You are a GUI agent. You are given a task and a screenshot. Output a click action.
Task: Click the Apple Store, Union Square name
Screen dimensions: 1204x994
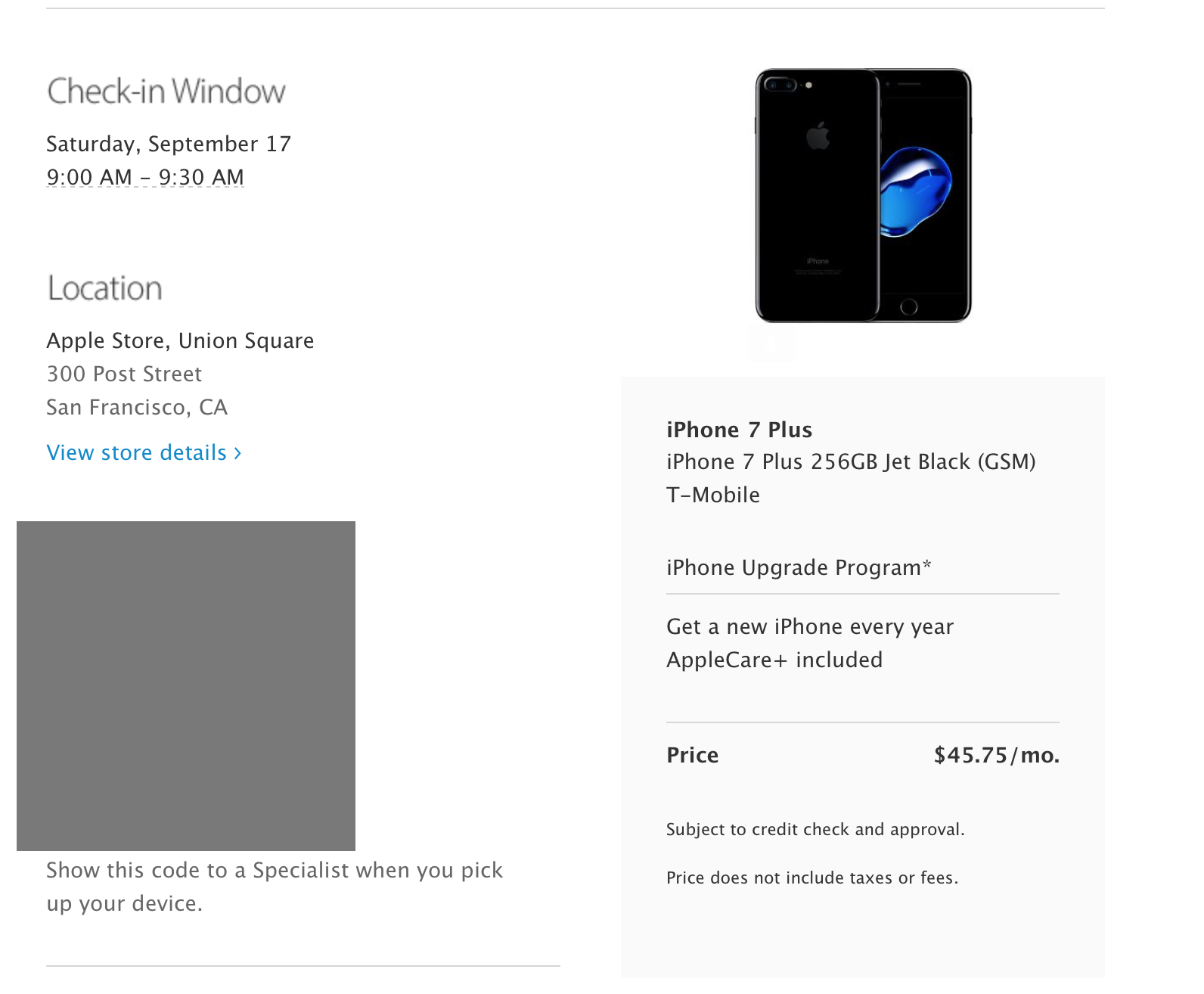[x=180, y=341]
